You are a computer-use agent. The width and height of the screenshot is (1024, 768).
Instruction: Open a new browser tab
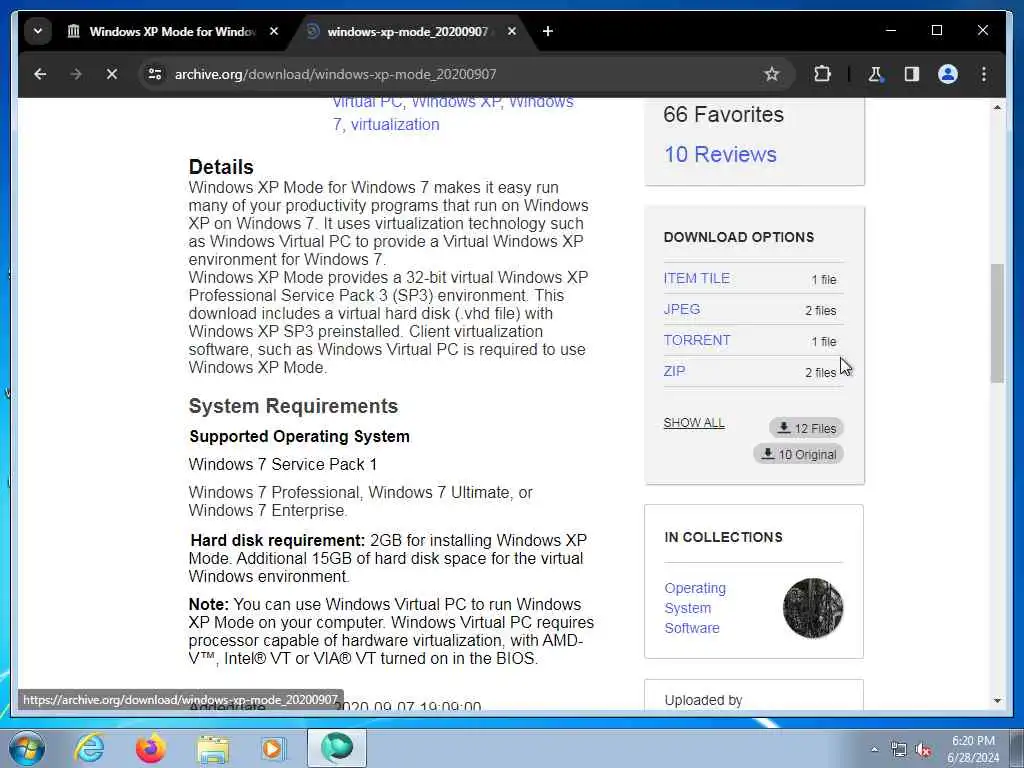[x=548, y=31]
